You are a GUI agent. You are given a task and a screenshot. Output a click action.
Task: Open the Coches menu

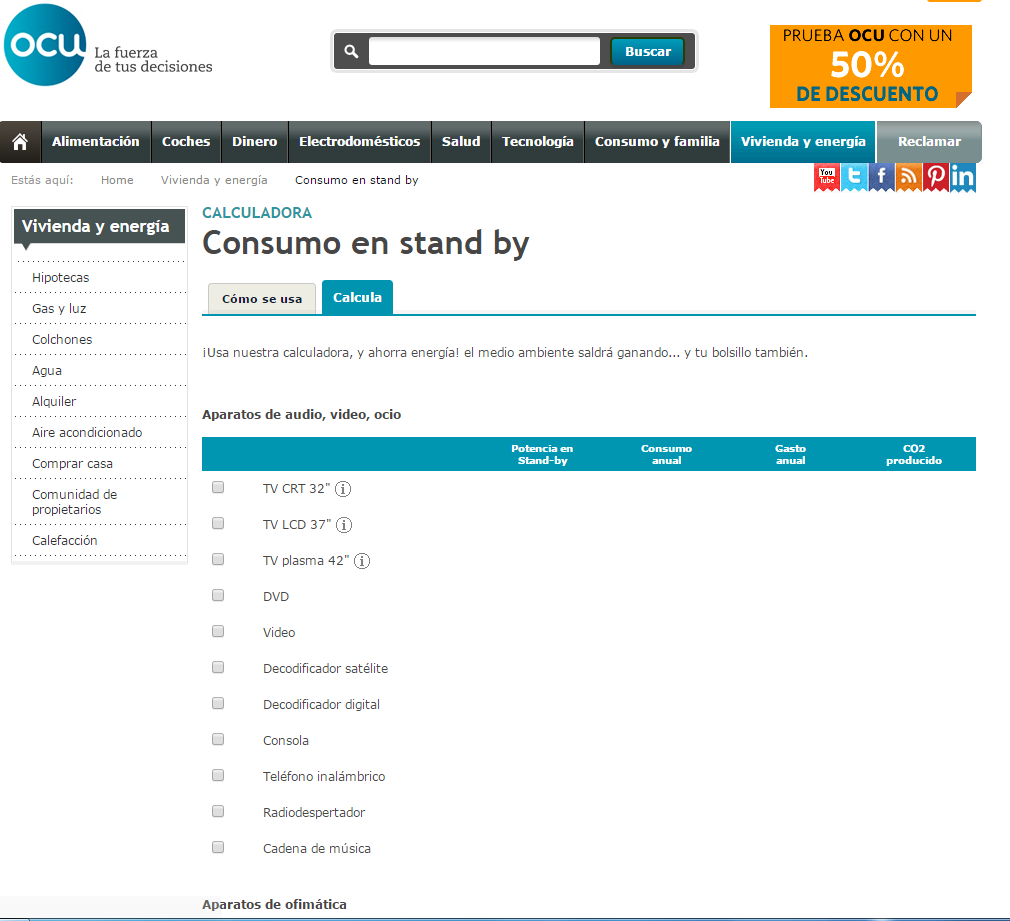pos(186,142)
